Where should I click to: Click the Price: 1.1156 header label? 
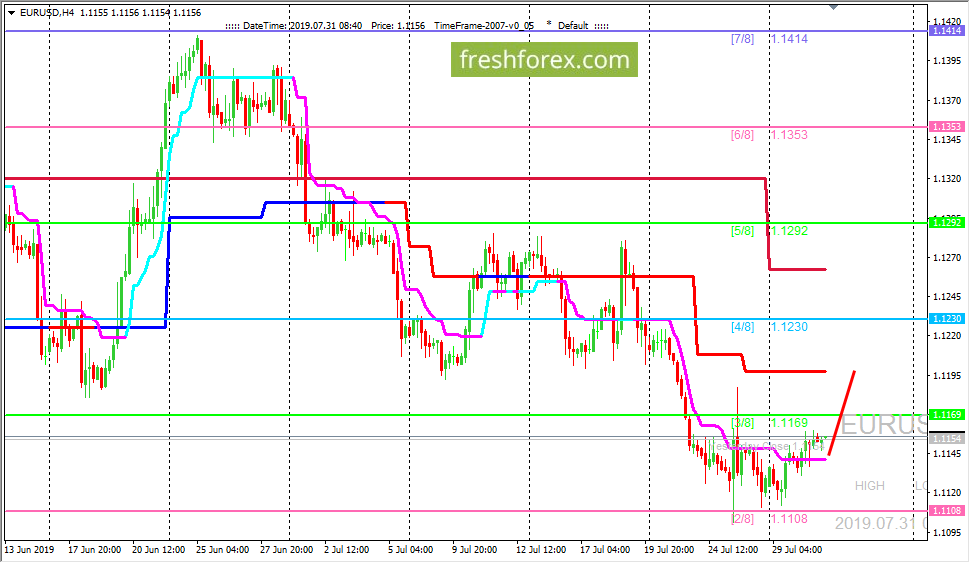tap(398, 25)
